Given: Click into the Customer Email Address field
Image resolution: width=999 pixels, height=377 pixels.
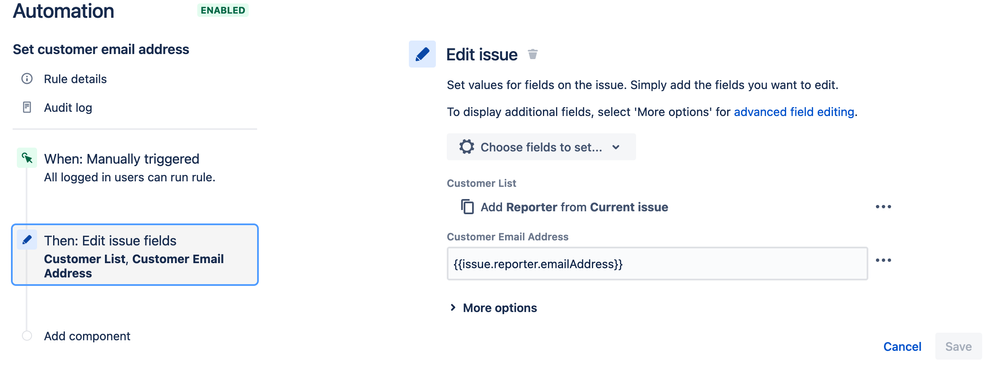Looking at the screenshot, I should 657,264.
